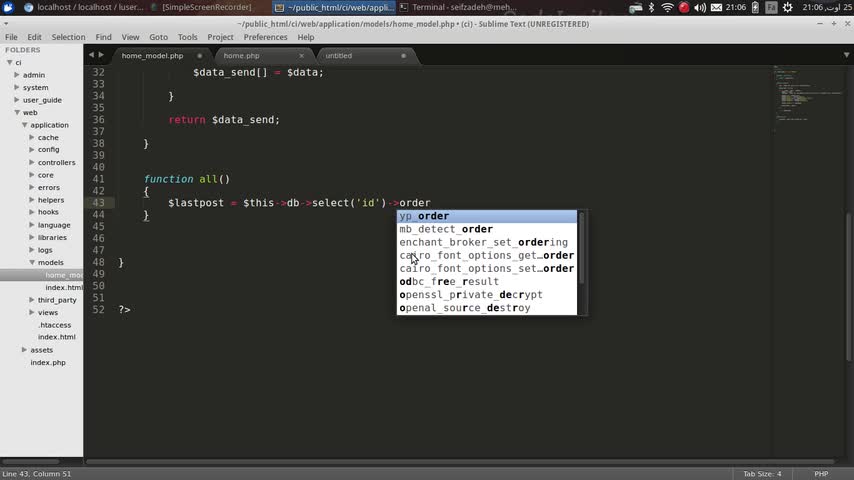This screenshot has height=480, width=854.
Task: Open the File menu
Action: (11, 37)
